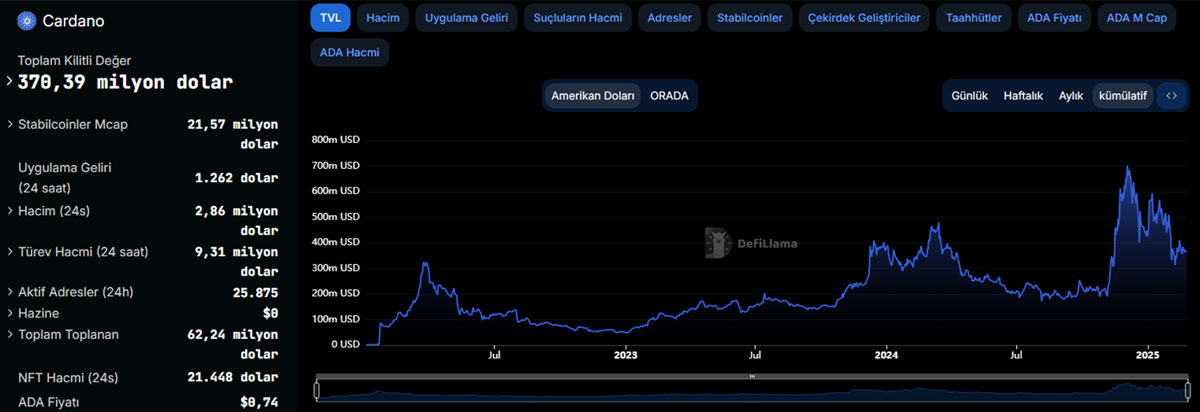The width and height of the screenshot is (1200, 412).
Task: Expand the Toplam Toplanan row
Action: point(10,334)
